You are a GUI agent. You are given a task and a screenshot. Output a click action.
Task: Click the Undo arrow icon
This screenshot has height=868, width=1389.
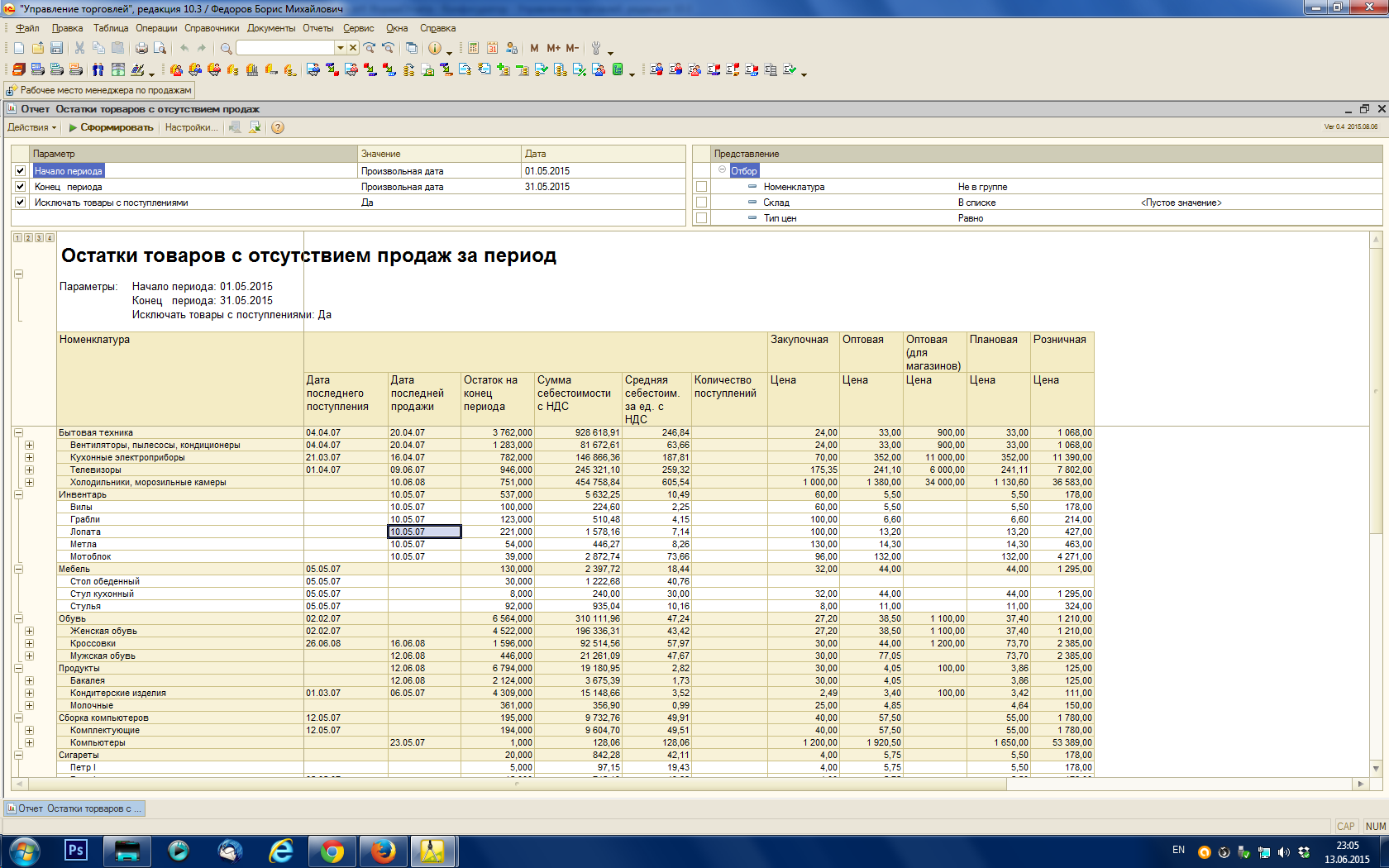click(x=184, y=48)
